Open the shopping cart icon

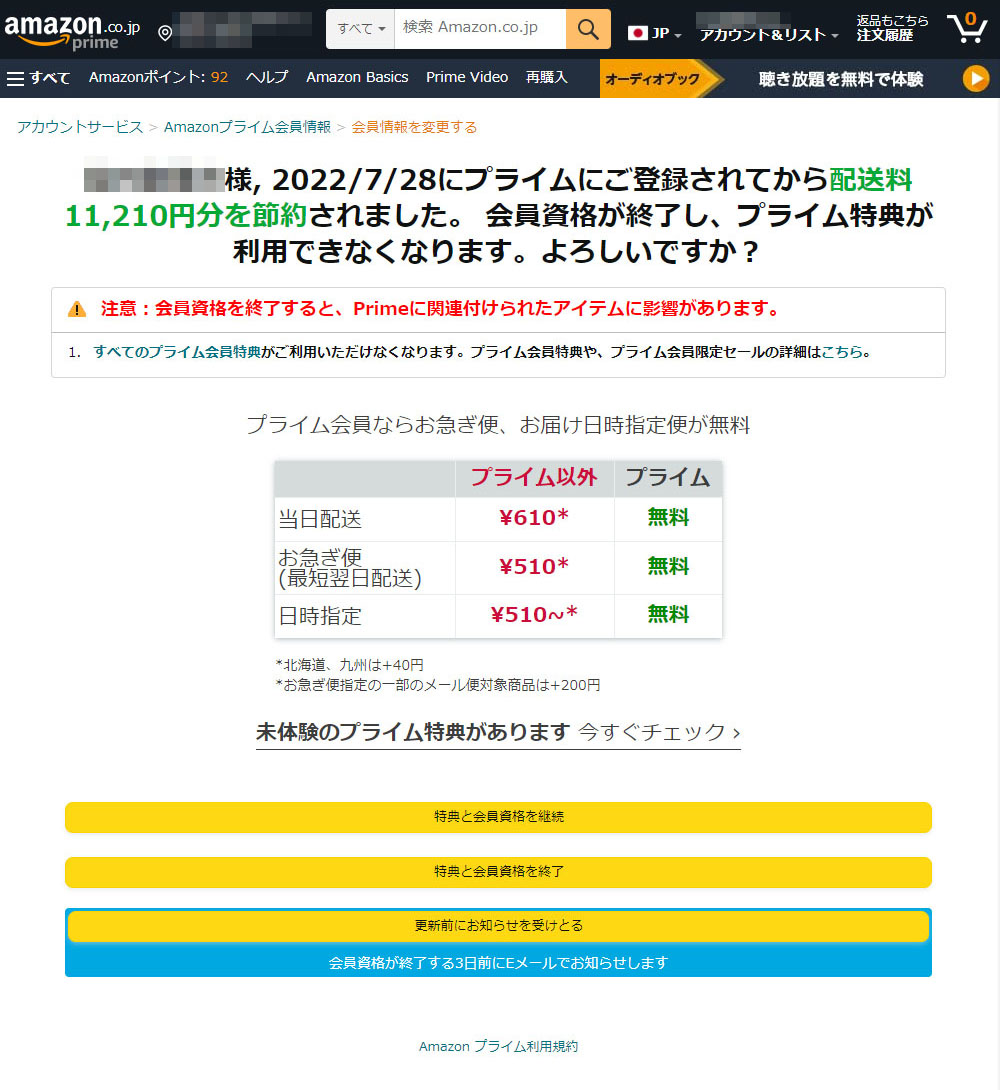[x=966, y=28]
